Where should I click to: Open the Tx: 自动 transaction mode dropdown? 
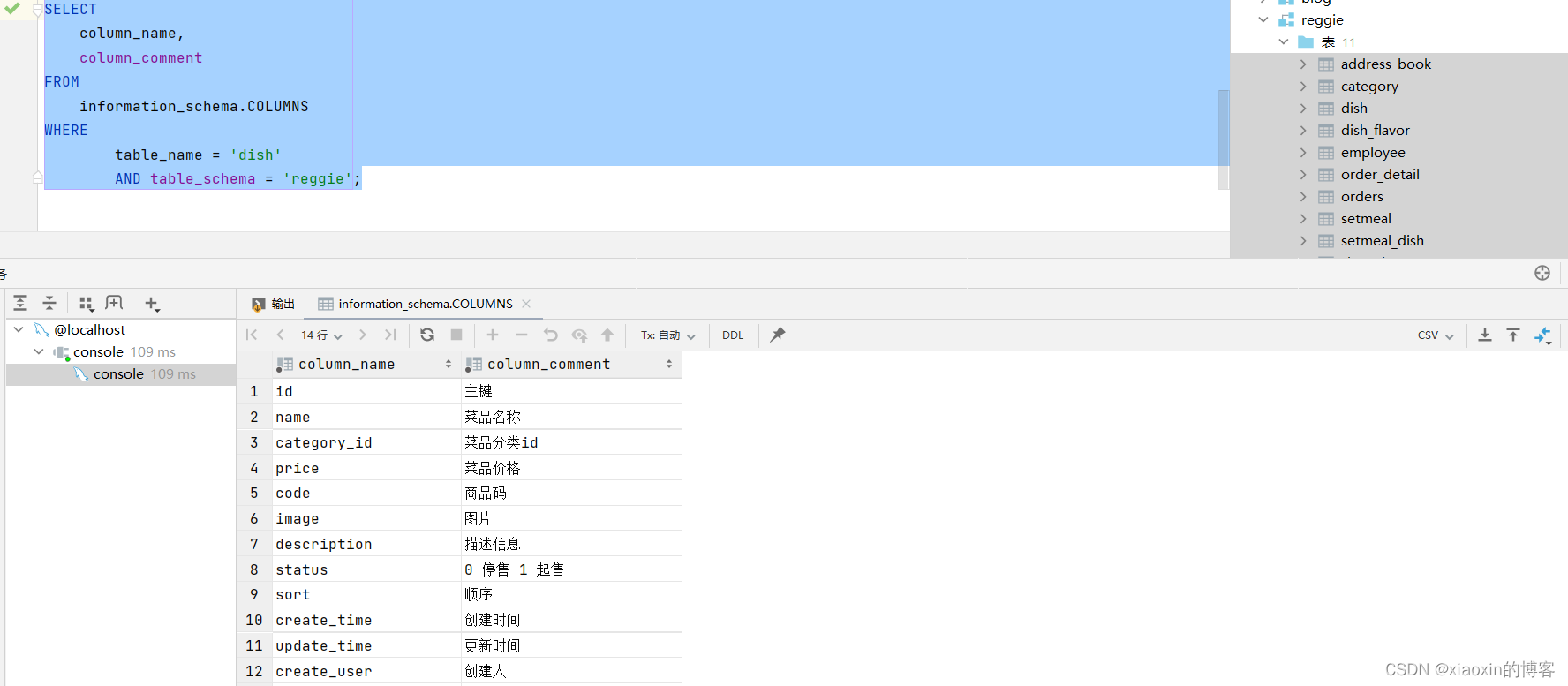(668, 335)
